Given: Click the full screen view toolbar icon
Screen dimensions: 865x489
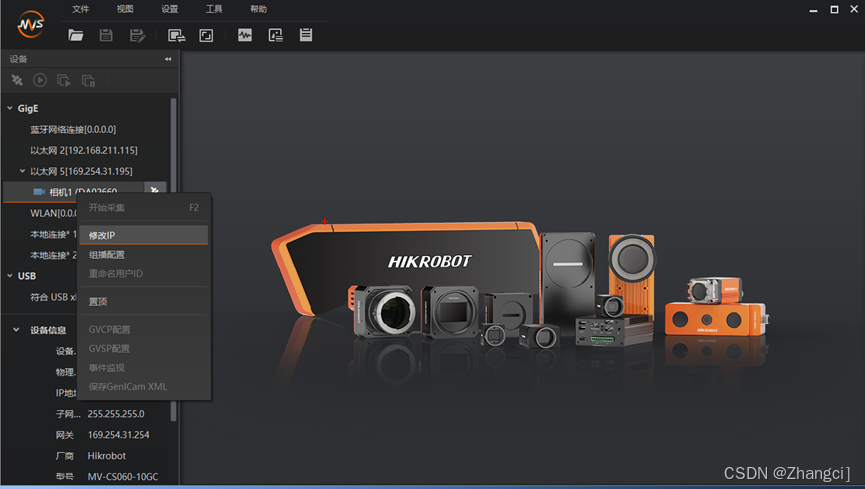Looking at the screenshot, I should click(206, 35).
